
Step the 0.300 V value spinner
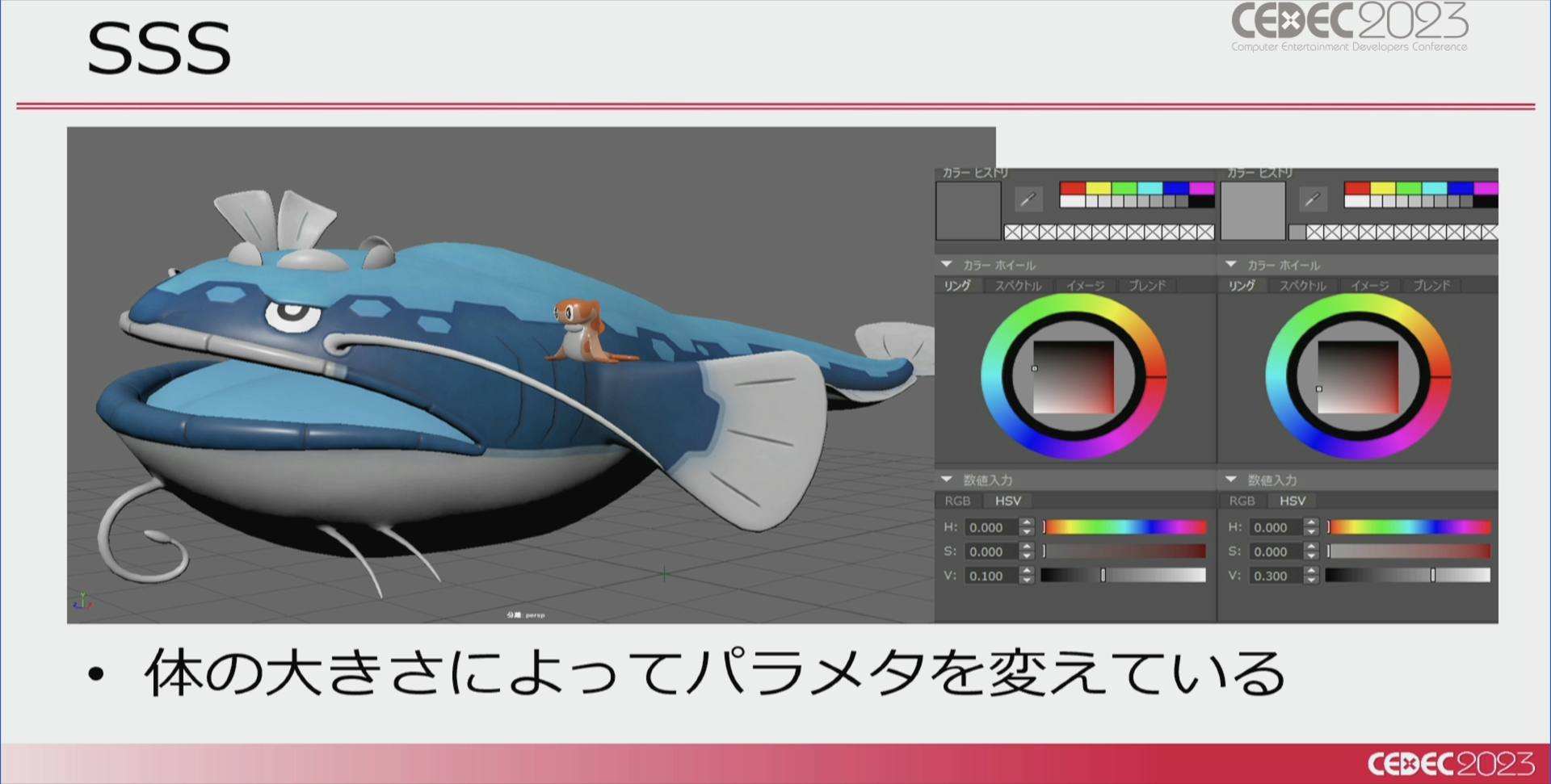pyautogui.click(x=1311, y=576)
